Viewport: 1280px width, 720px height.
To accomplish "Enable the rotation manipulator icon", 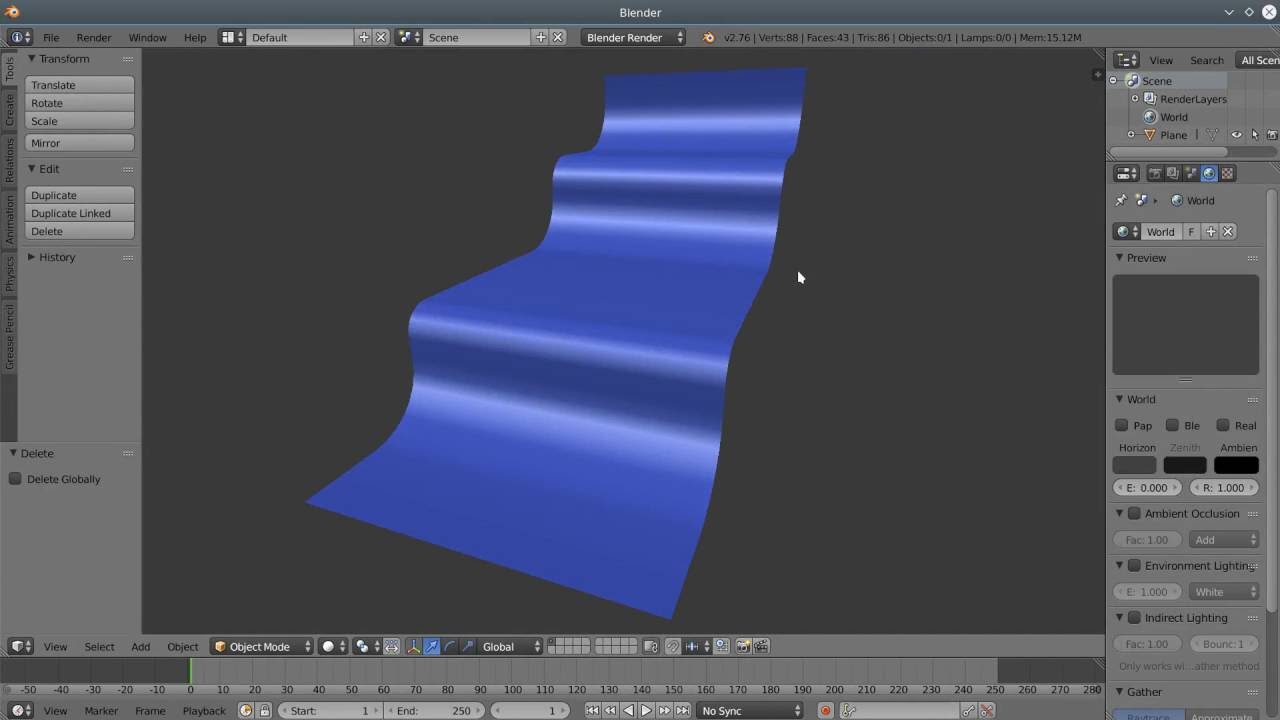I will click(x=448, y=646).
